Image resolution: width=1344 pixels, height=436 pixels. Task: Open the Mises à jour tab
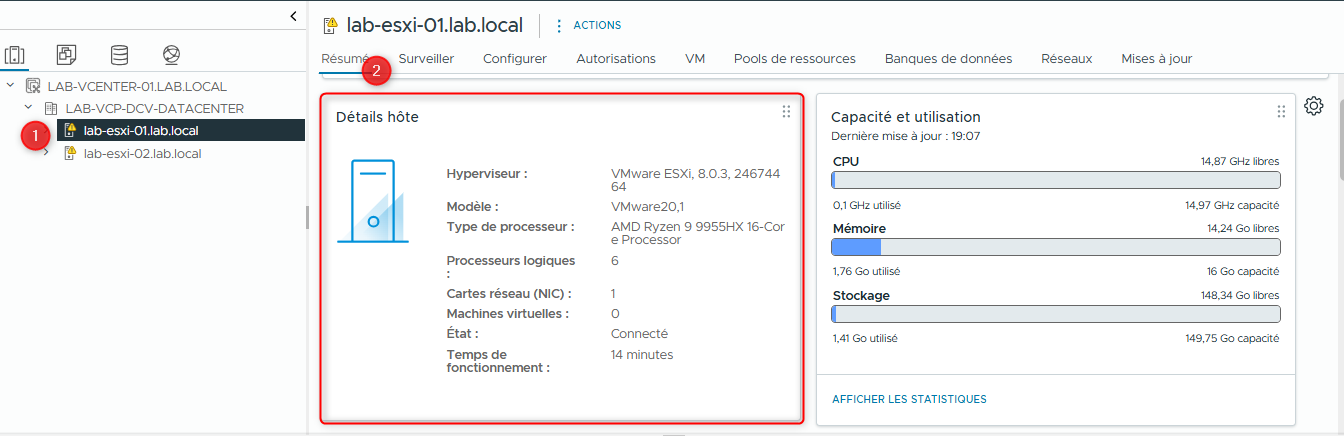click(x=1157, y=59)
